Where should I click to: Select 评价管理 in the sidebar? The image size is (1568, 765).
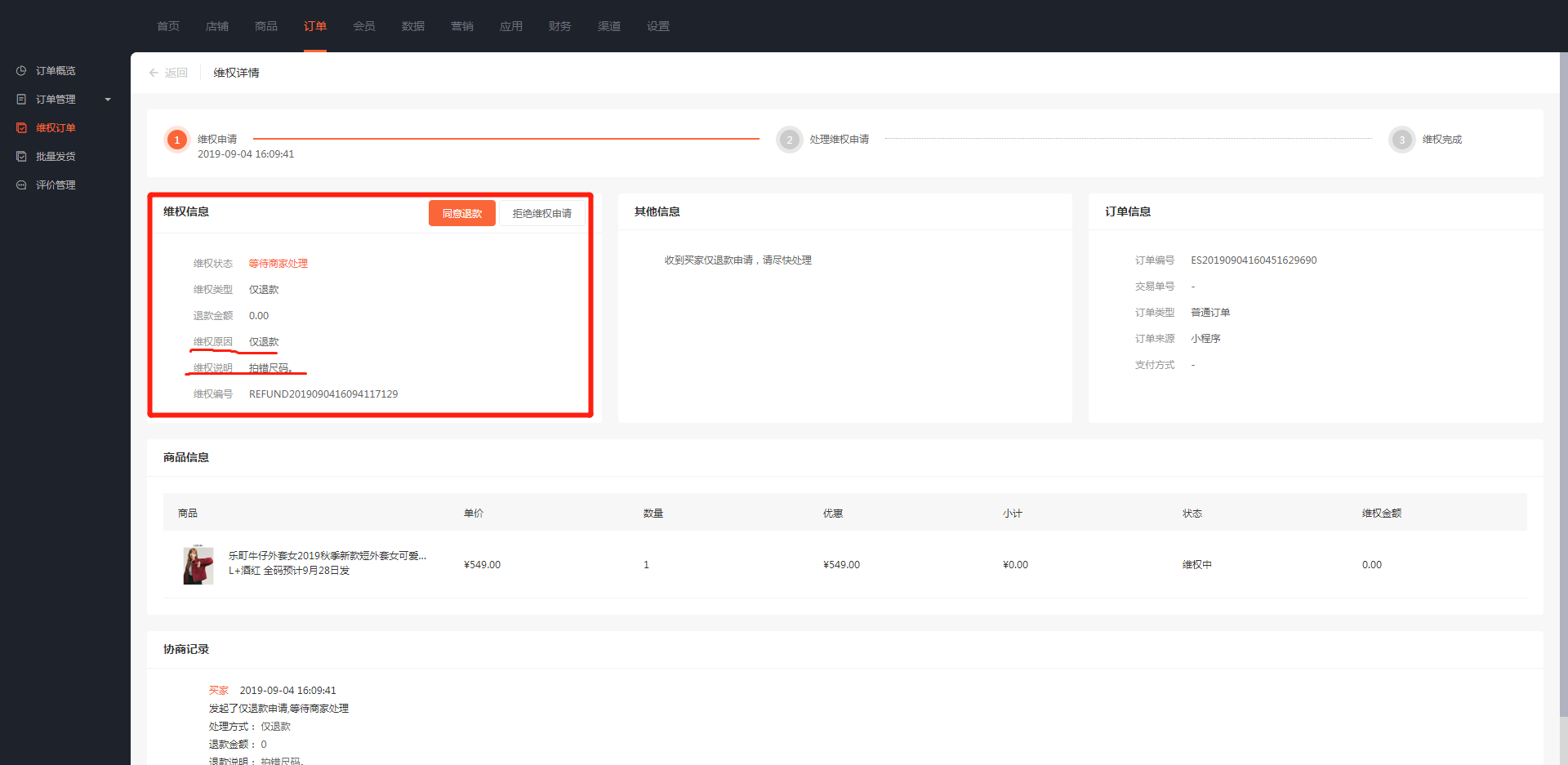point(56,185)
